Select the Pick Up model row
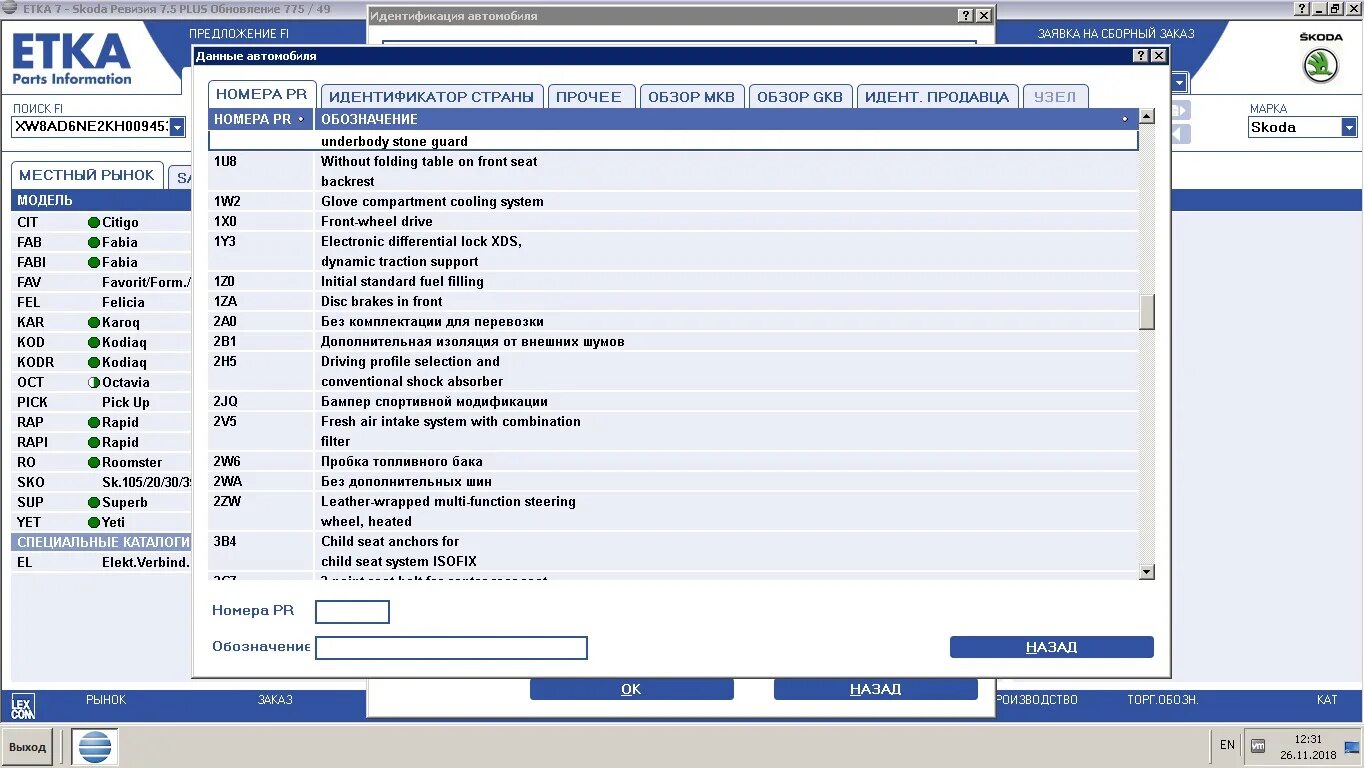 pos(101,402)
